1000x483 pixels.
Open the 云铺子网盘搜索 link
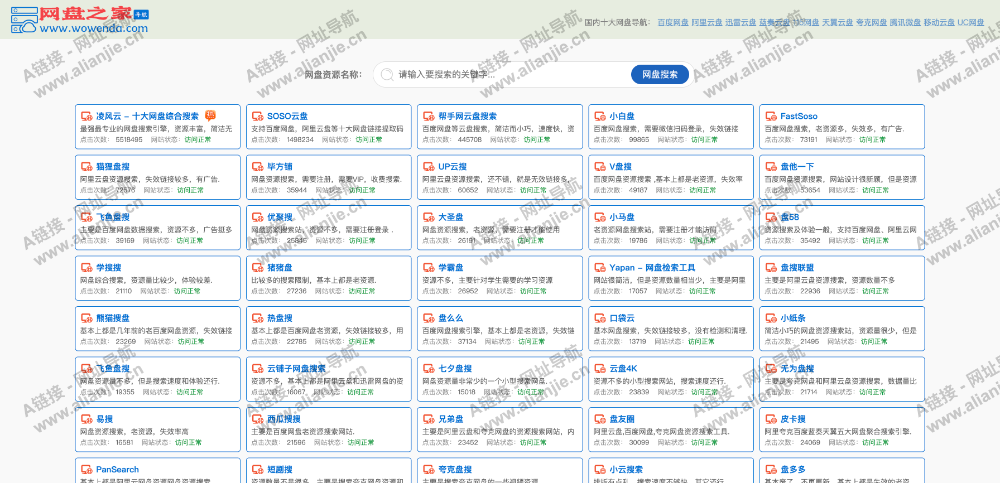point(296,368)
